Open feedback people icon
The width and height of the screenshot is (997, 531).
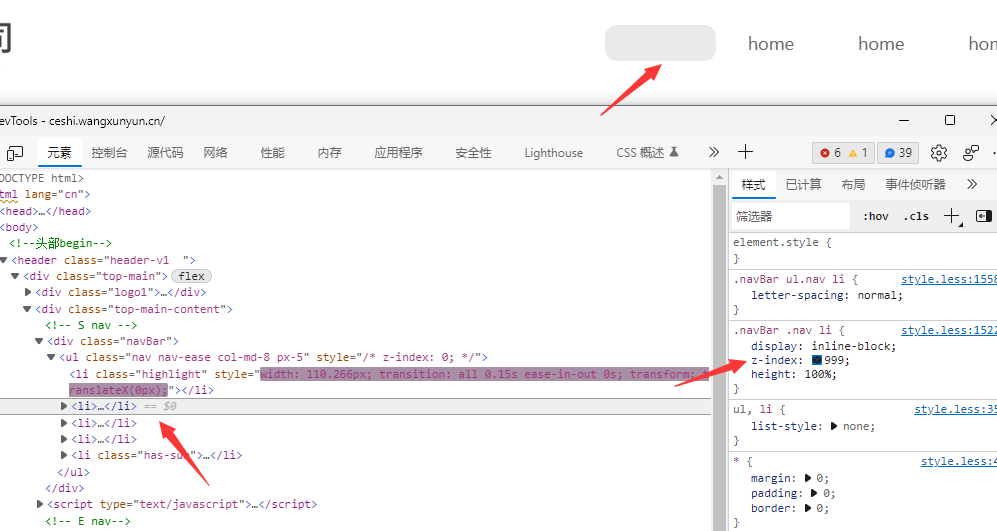pyautogui.click(x=971, y=153)
